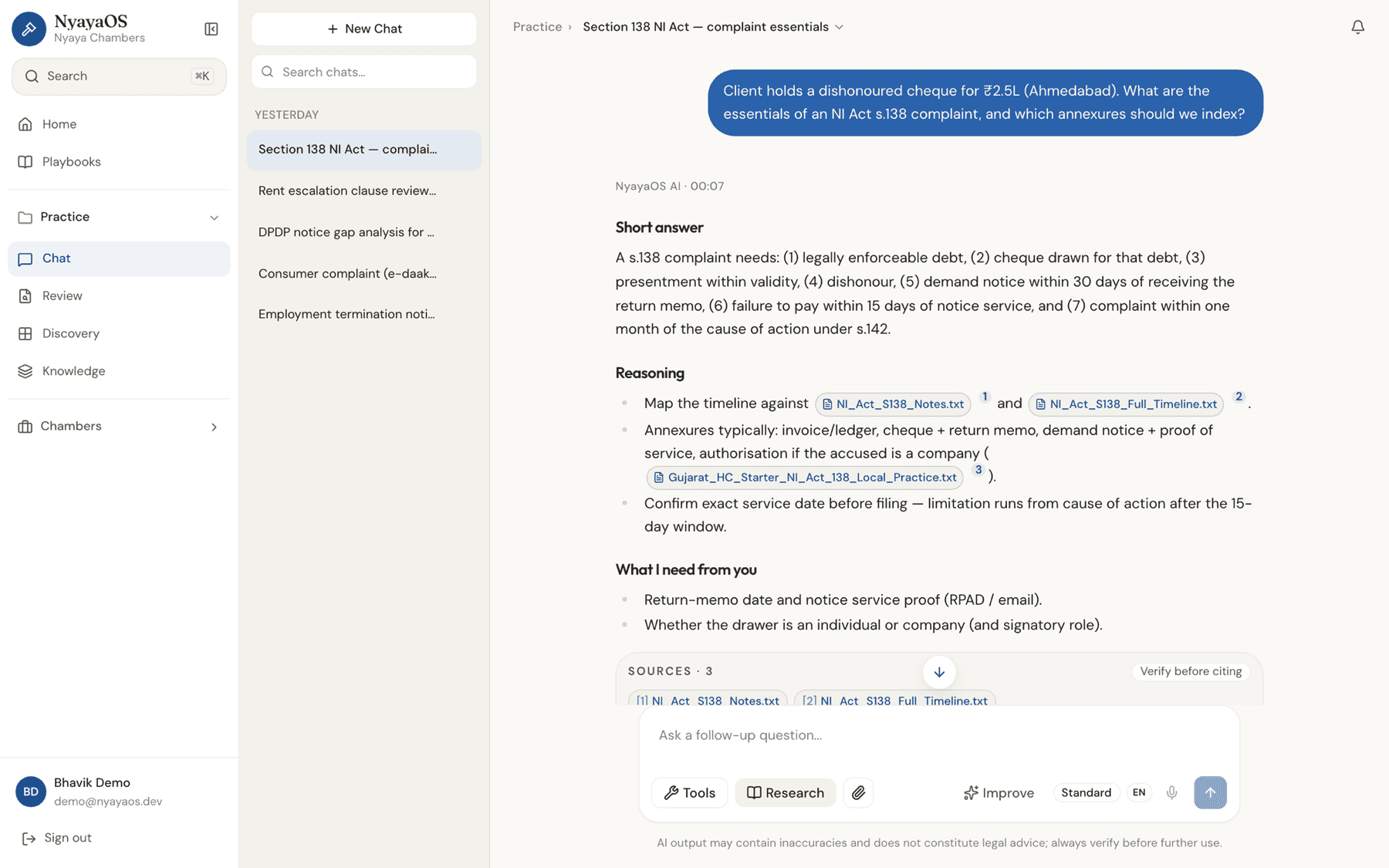Open Rent escalation clause review chat

364,191
